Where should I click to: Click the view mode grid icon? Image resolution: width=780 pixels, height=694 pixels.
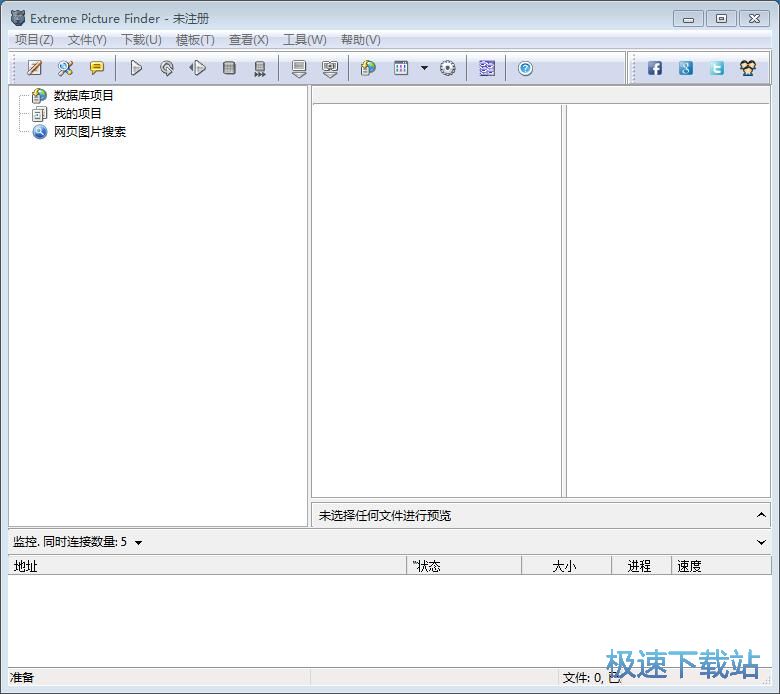[x=401, y=68]
